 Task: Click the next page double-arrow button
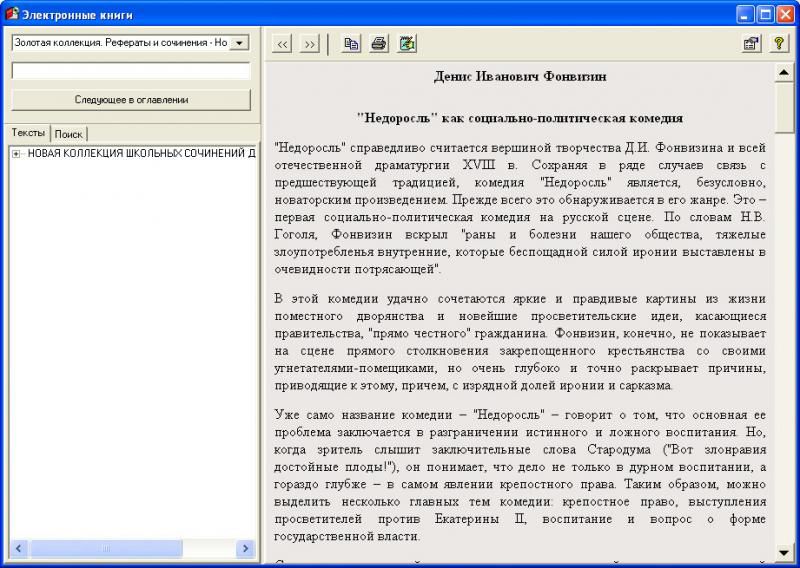point(309,44)
